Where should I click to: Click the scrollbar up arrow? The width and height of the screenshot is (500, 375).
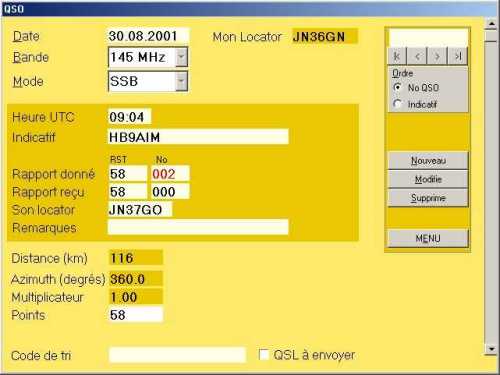(491, 24)
